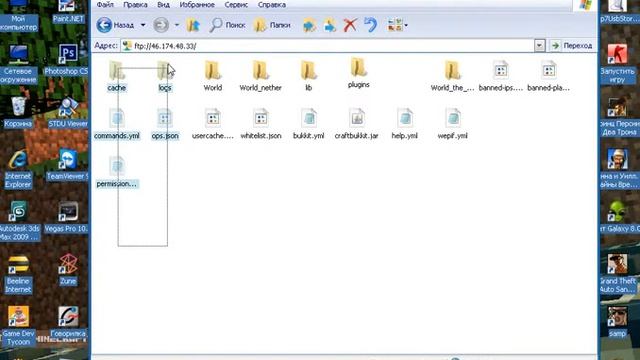The image size is (640, 360).
Task: Toggle the Folders (Папки) pane button
Action: click(272, 25)
